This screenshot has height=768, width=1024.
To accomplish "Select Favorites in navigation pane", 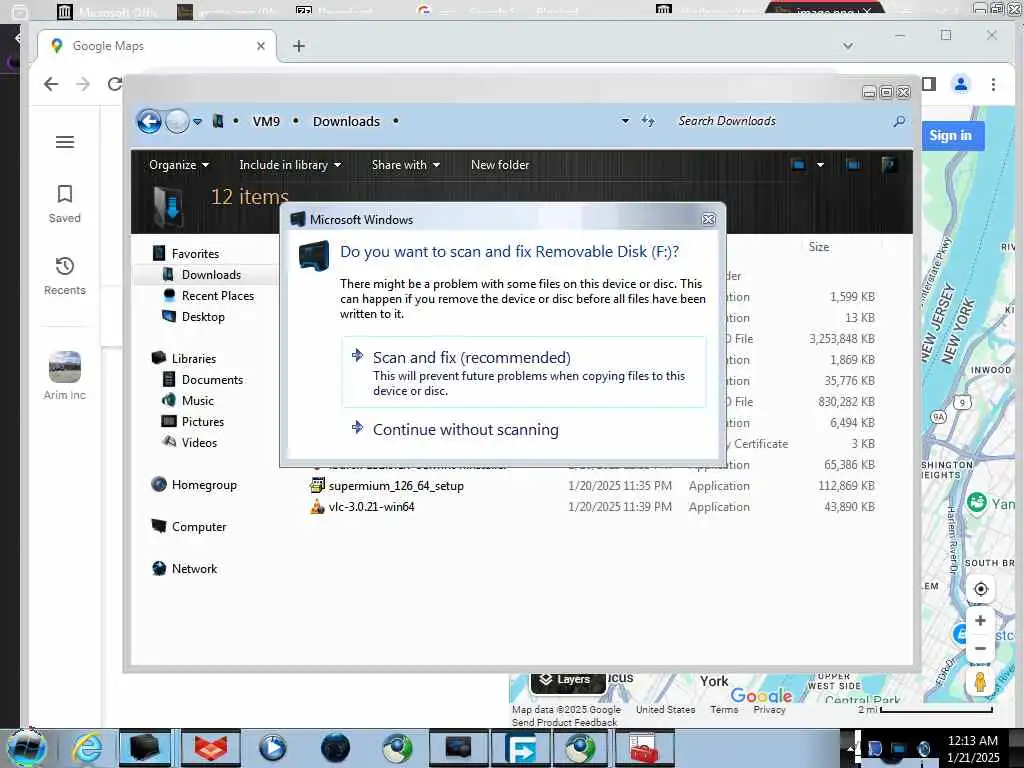I will tap(195, 253).
